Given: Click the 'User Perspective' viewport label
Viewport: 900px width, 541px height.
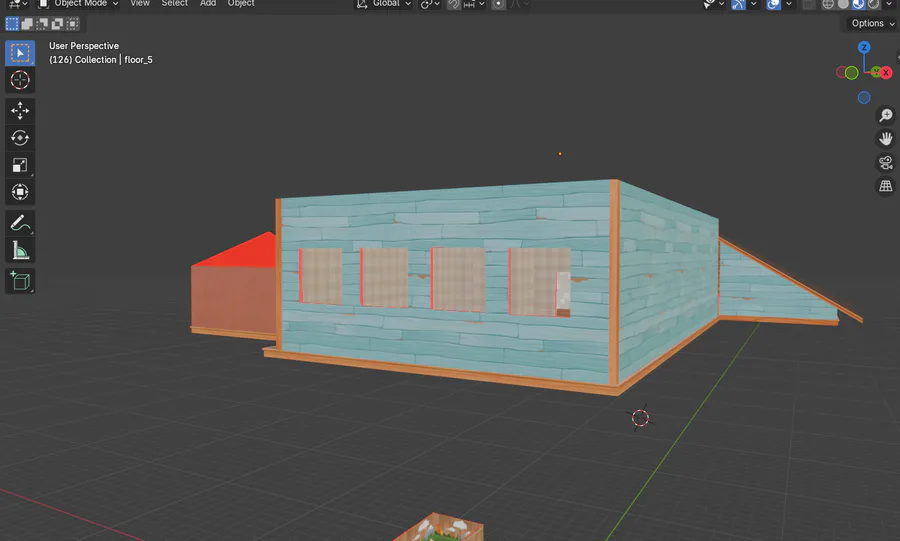Looking at the screenshot, I should tap(84, 46).
